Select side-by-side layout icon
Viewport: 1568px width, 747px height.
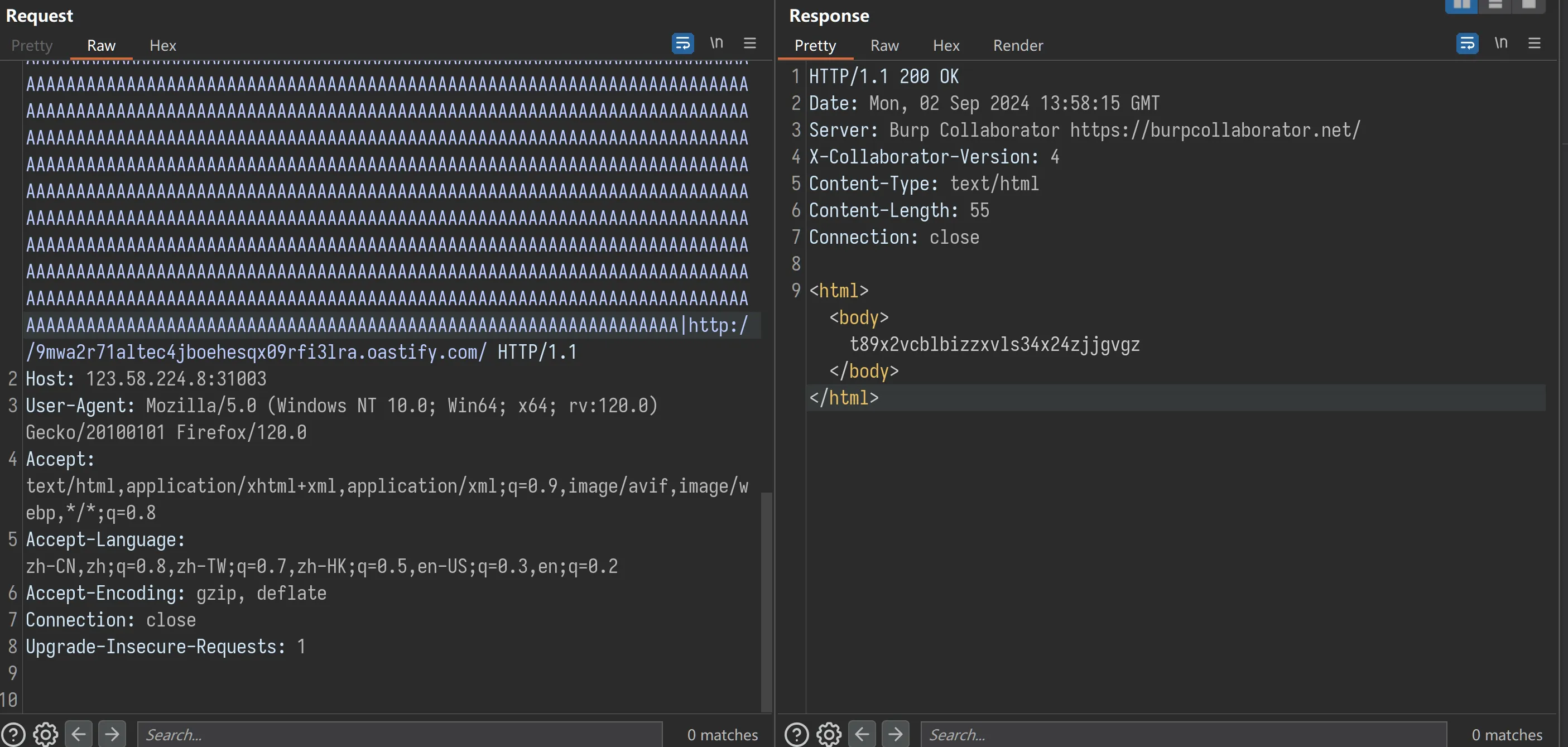tap(1461, 6)
